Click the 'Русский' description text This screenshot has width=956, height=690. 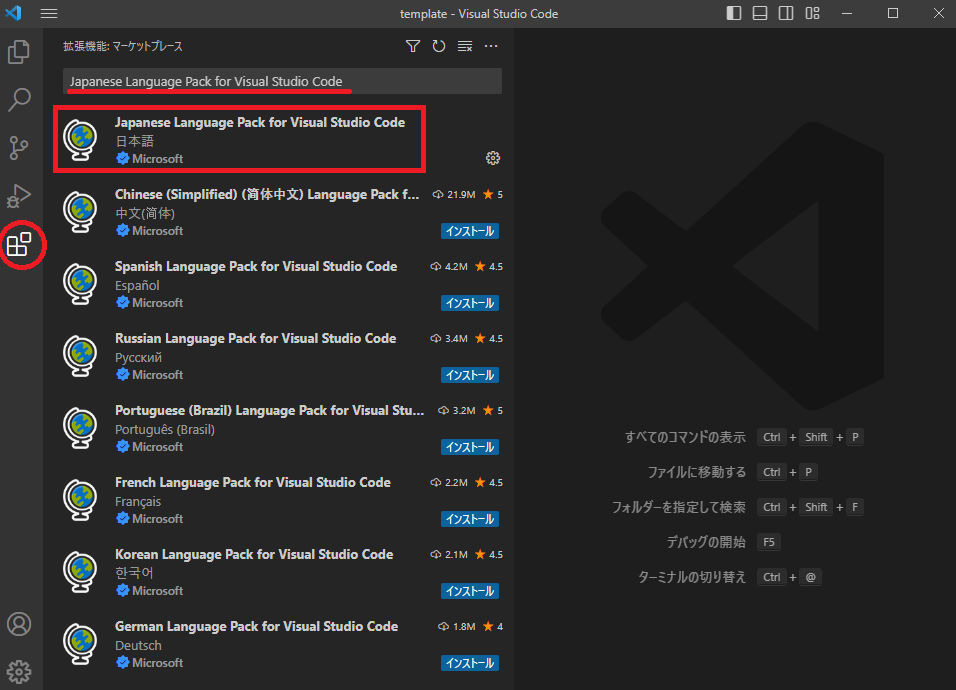(x=138, y=357)
